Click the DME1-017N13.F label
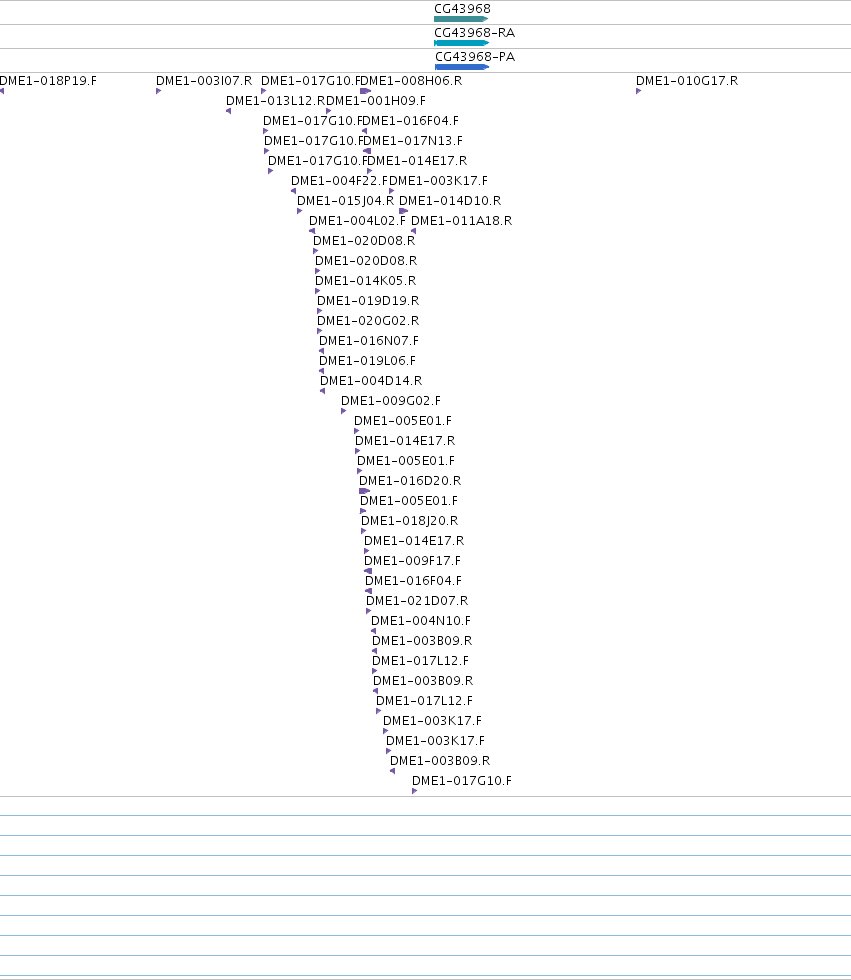 pyautogui.click(x=413, y=141)
